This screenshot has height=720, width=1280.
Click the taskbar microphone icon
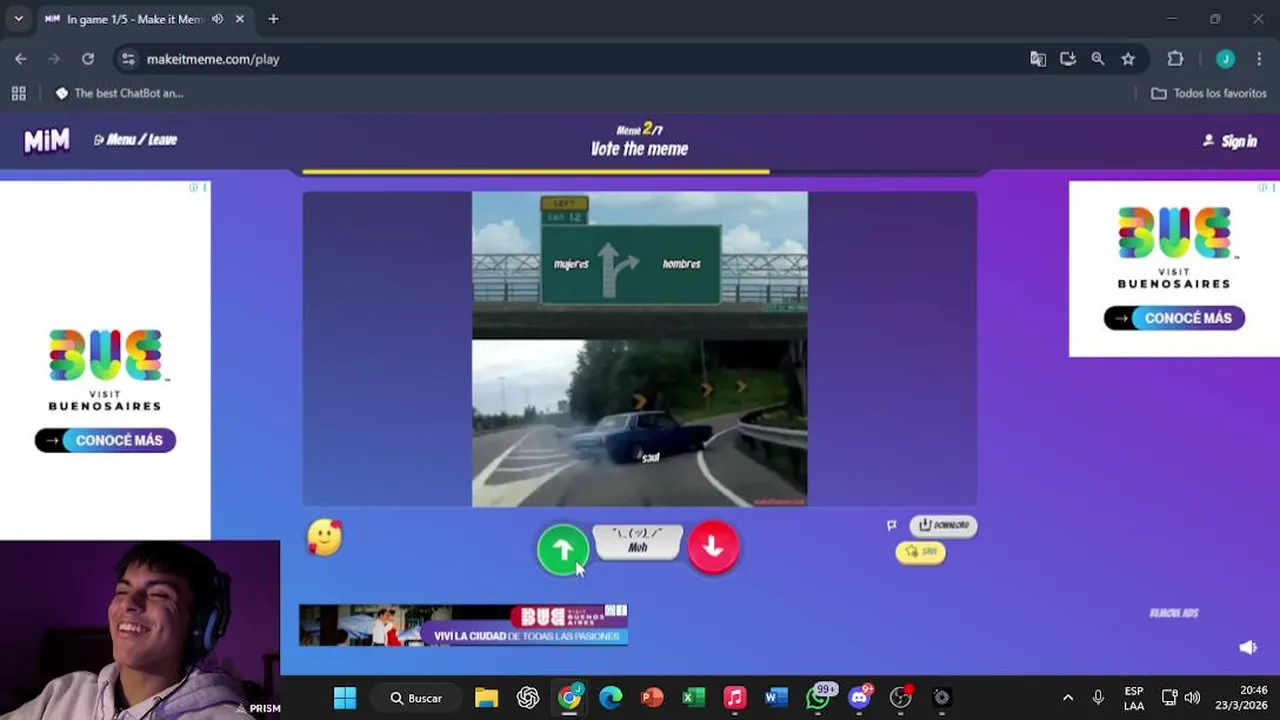(1098, 698)
